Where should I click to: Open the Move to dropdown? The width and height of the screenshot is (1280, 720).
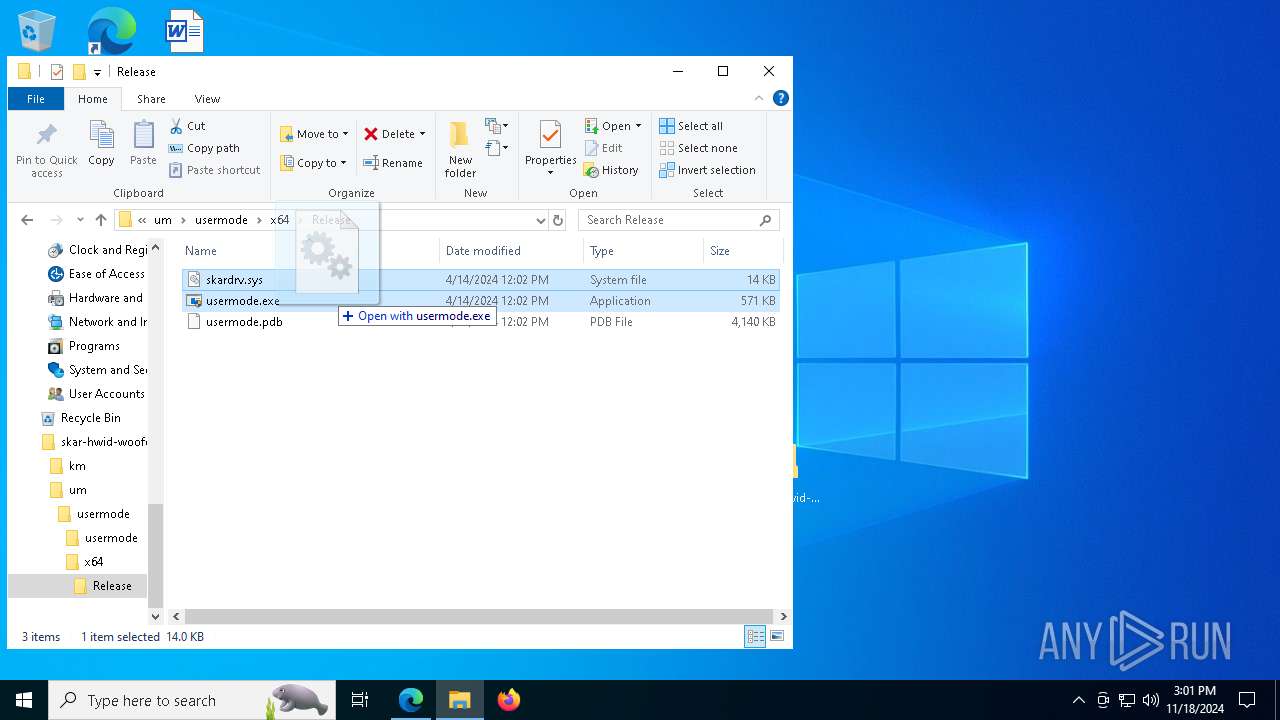coord(314,134)
